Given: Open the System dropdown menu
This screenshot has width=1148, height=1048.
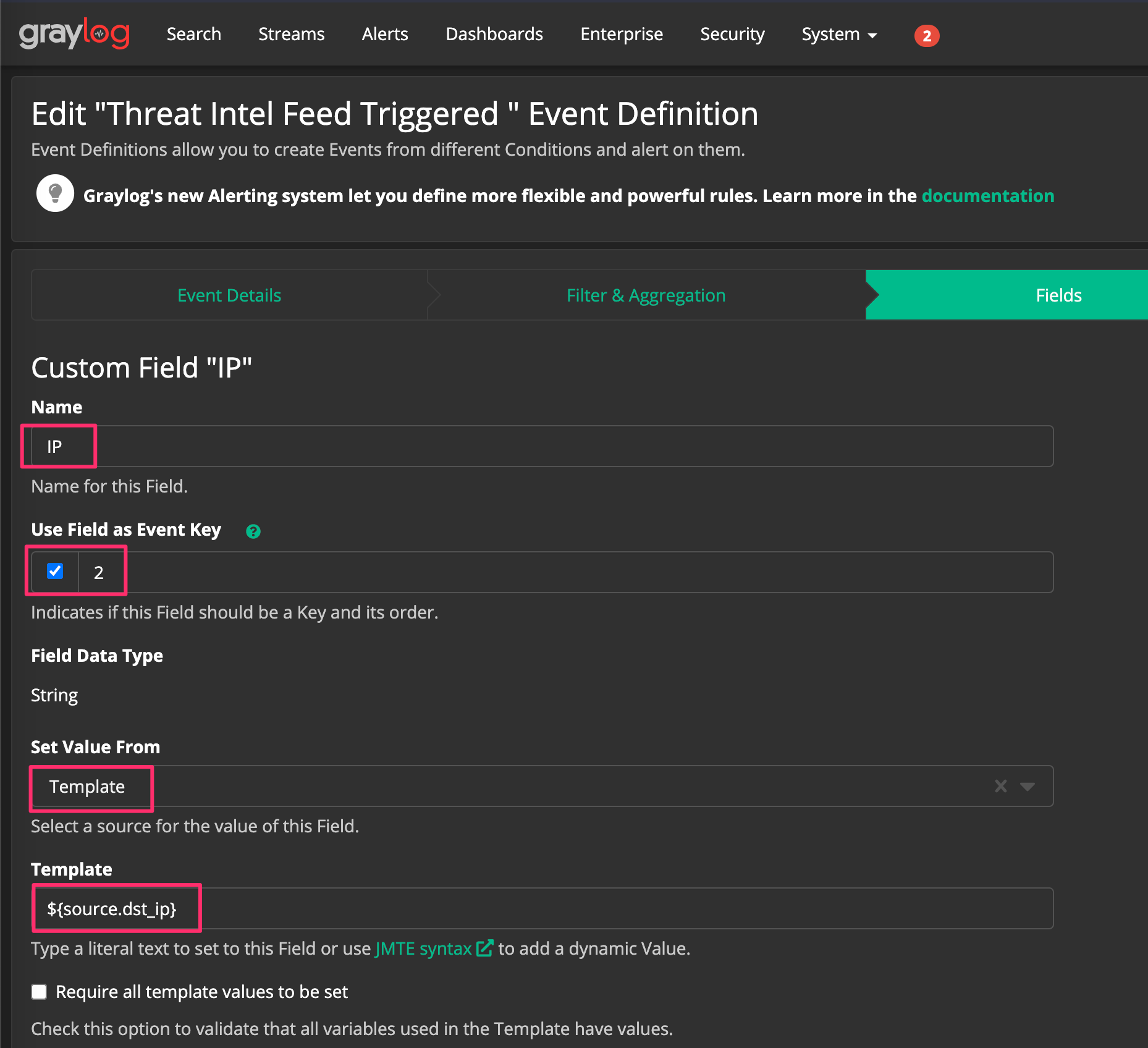Looking at the screenshot, I should [x=838, y=35].
